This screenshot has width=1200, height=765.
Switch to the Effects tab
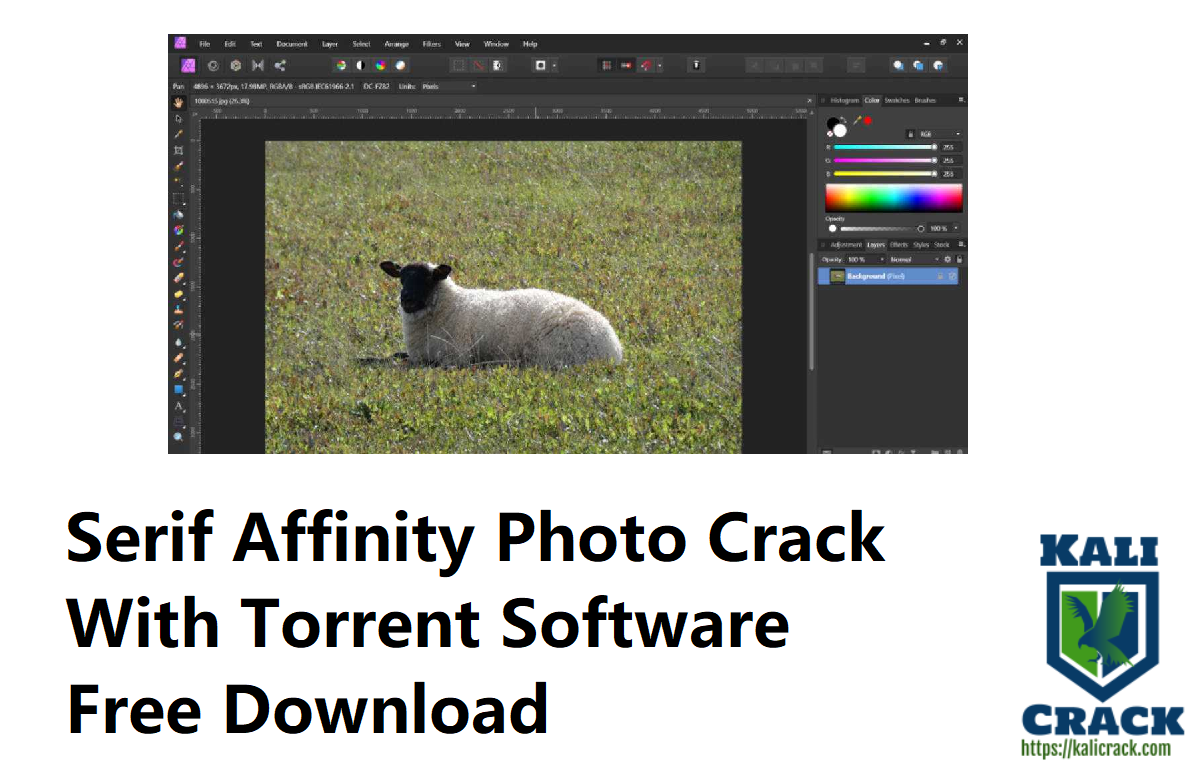tap(899, 245)
